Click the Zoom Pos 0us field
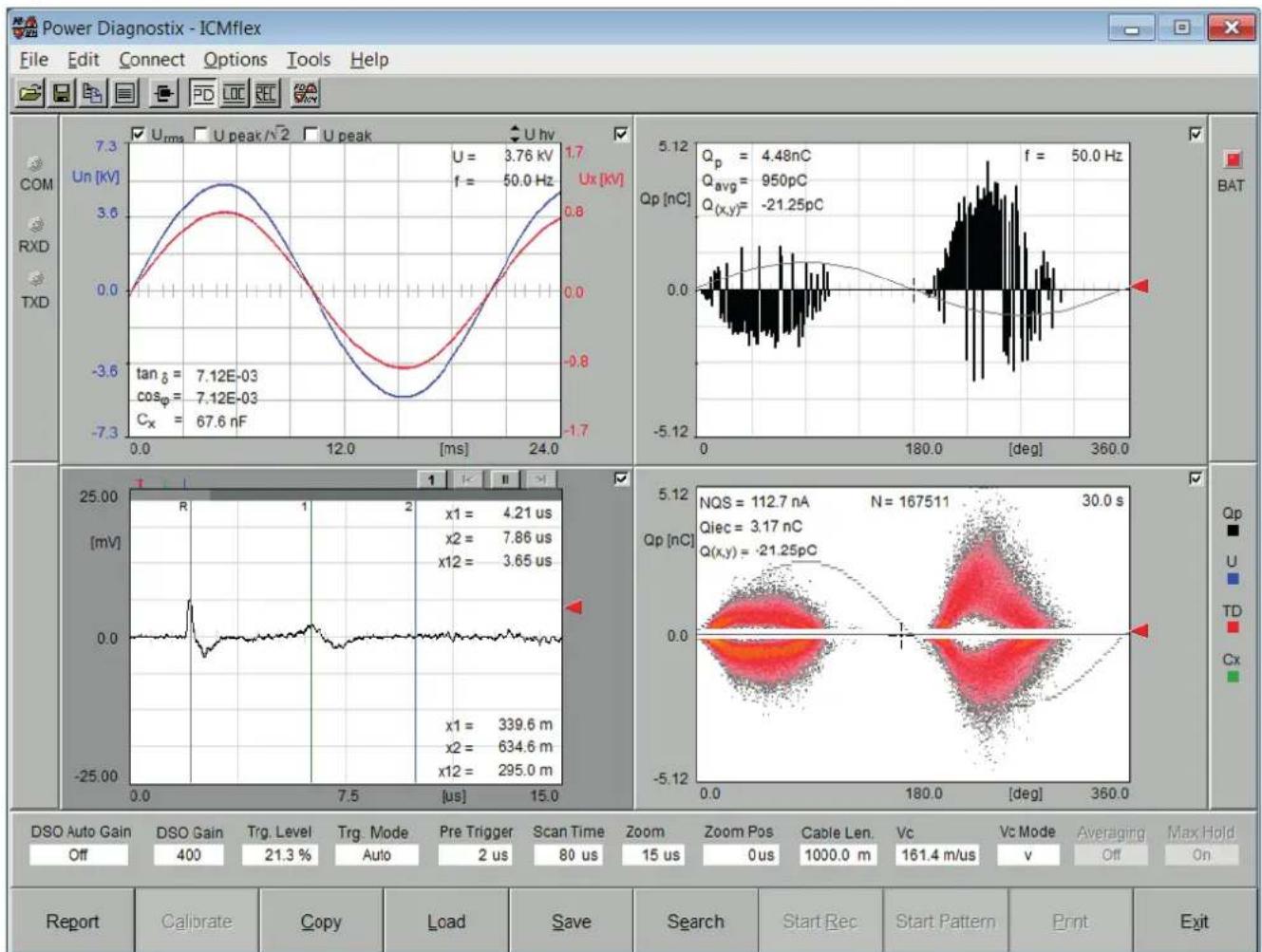The height and width of the screenshot is (952, 1262). point(741,854)
